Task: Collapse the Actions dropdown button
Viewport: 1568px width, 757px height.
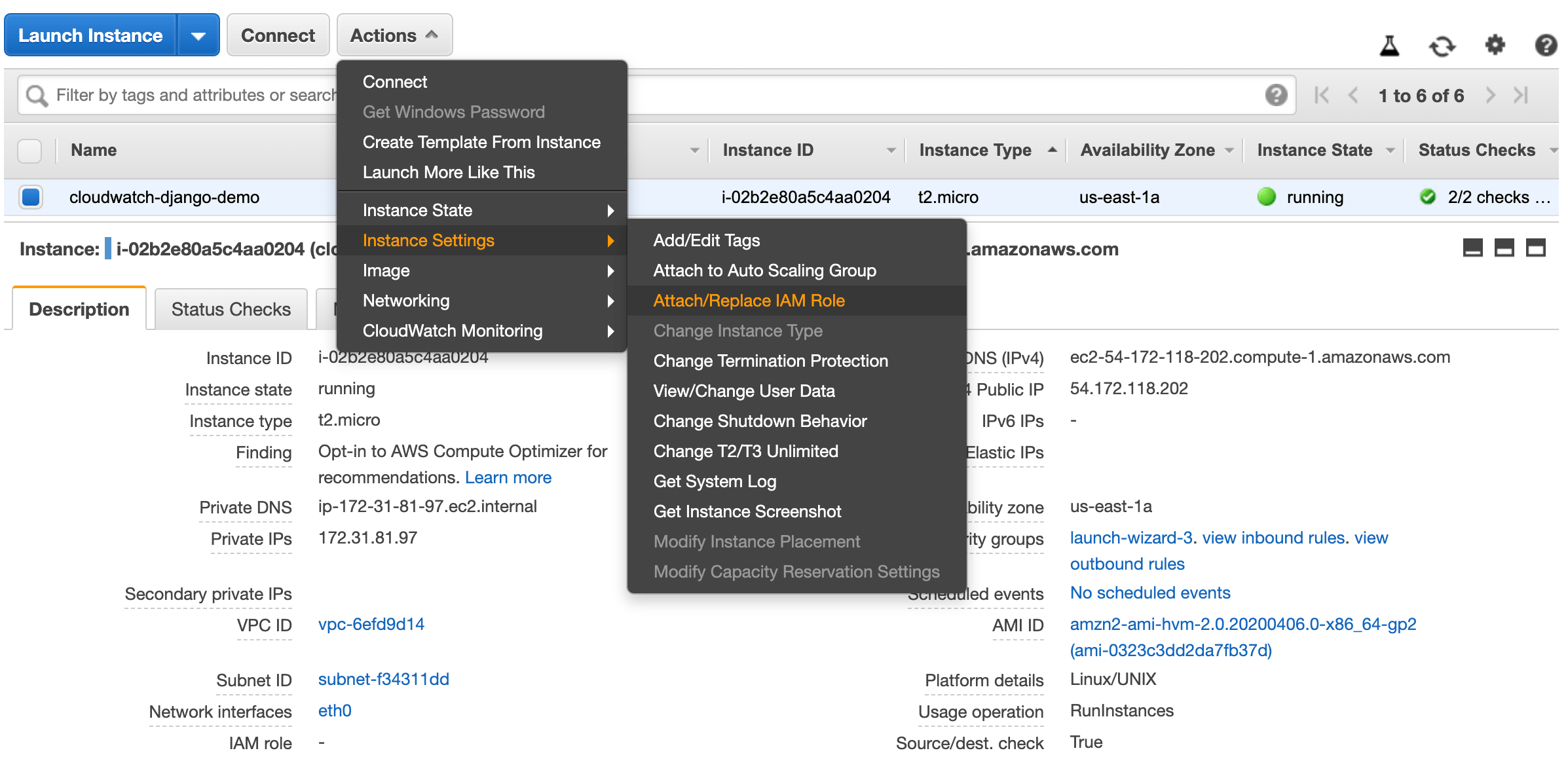Action: point(394,35)
